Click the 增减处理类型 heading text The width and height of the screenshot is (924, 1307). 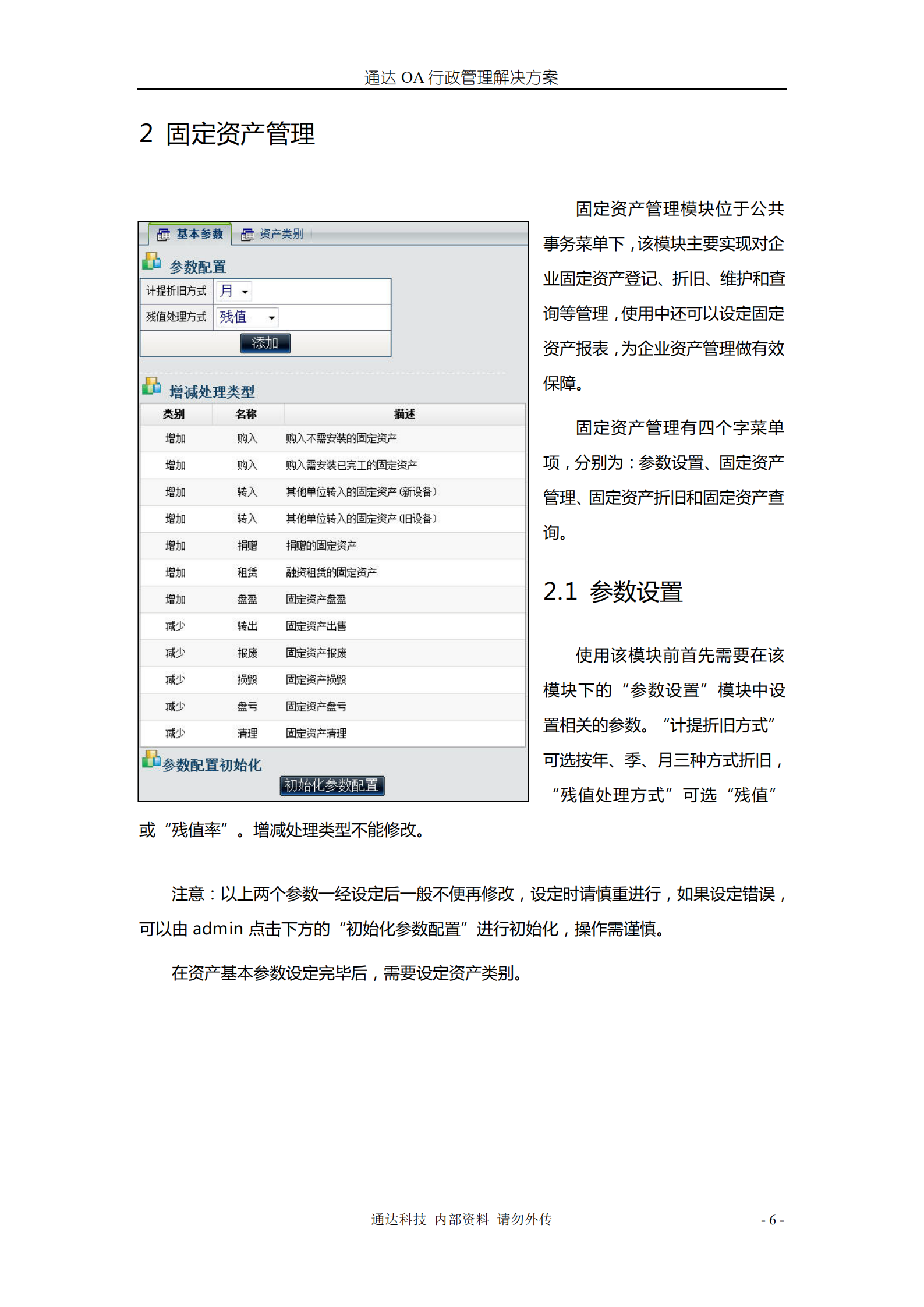click(x=212, y=392)
